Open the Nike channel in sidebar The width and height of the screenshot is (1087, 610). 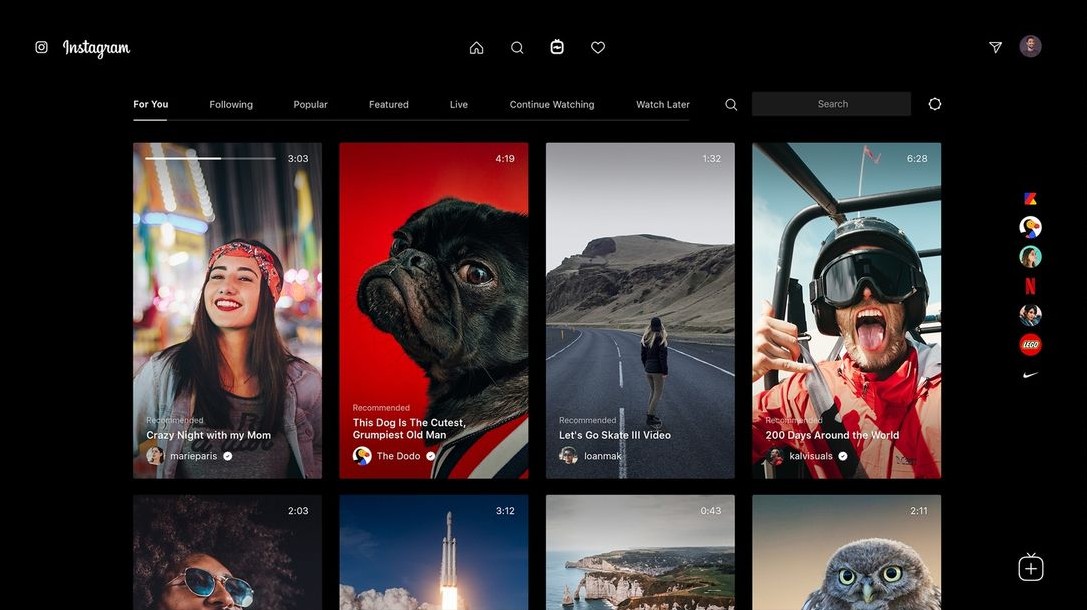1030,375
